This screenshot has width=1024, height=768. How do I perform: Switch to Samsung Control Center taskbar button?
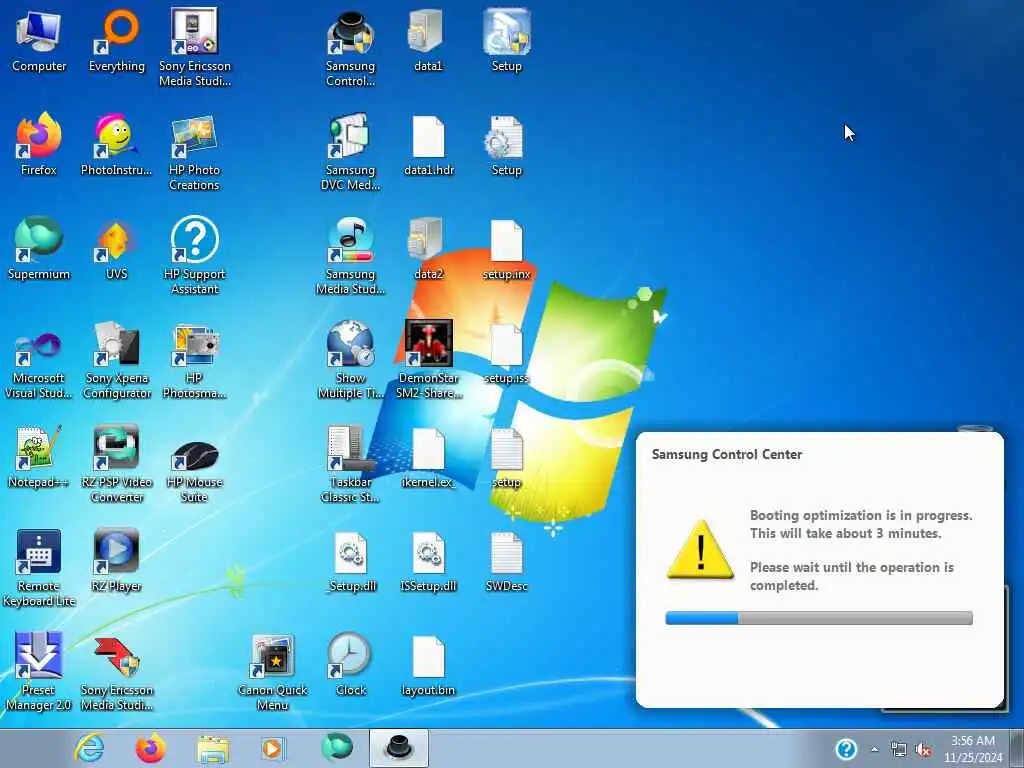click(x=399, y=748)
